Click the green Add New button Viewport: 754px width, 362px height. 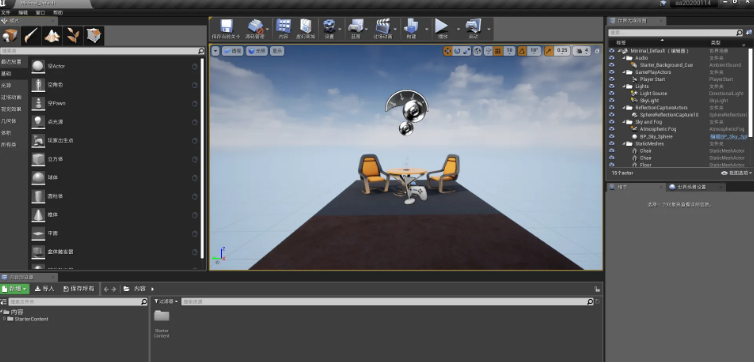coord(15,289)
